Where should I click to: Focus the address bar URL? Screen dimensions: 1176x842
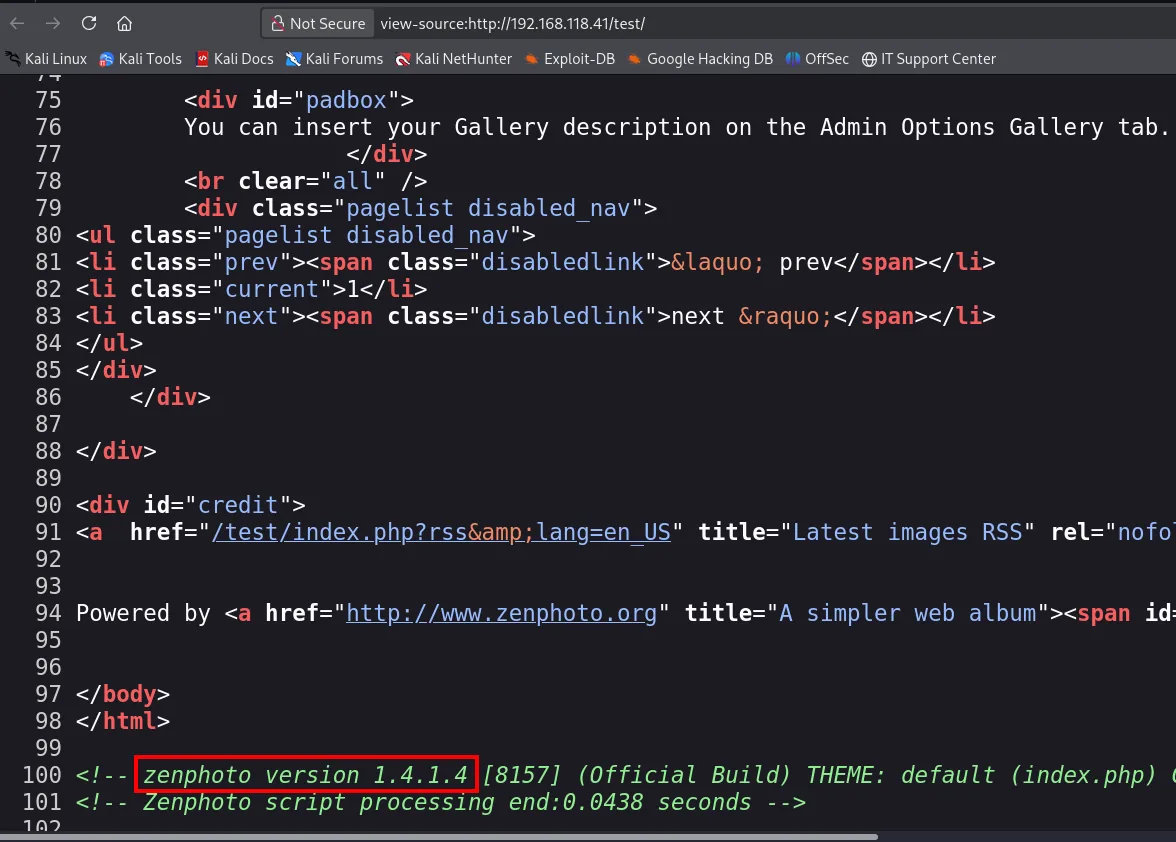[512, 24]
